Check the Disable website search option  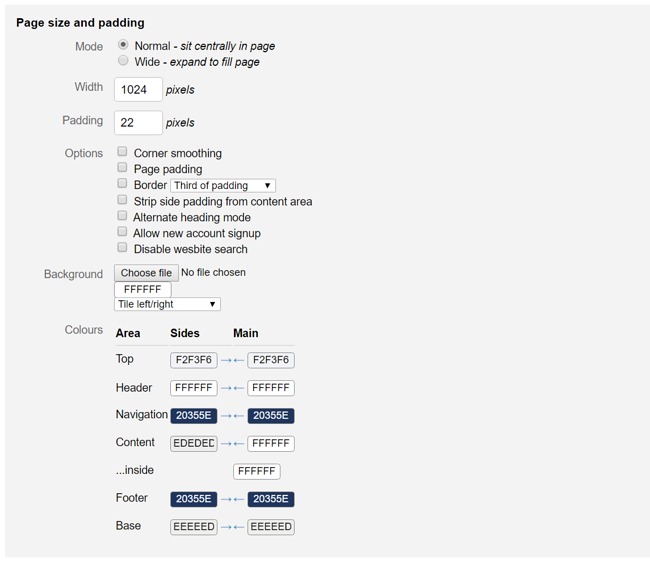click(122, 247)
